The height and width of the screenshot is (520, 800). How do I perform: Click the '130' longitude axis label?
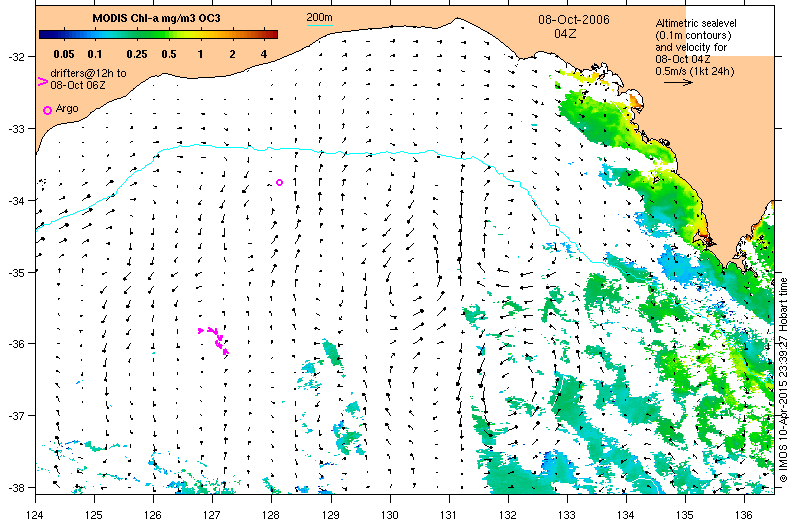coord(390,514)
